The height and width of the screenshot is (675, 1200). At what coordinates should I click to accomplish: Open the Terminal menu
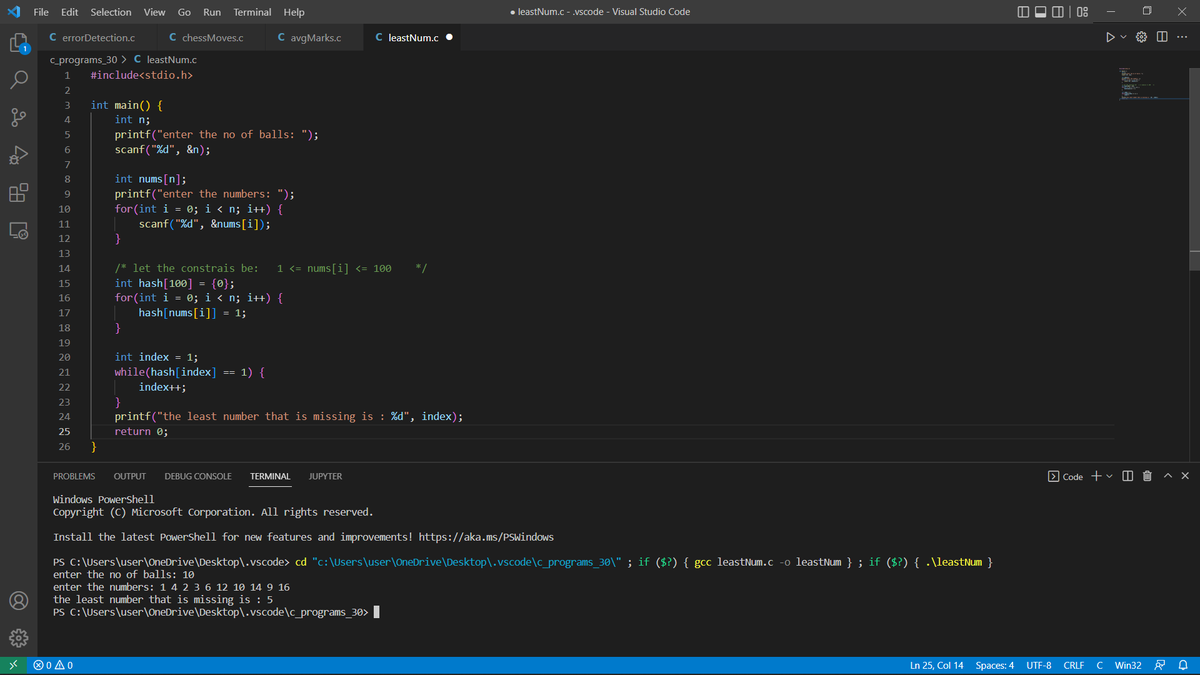coord(252,12)
